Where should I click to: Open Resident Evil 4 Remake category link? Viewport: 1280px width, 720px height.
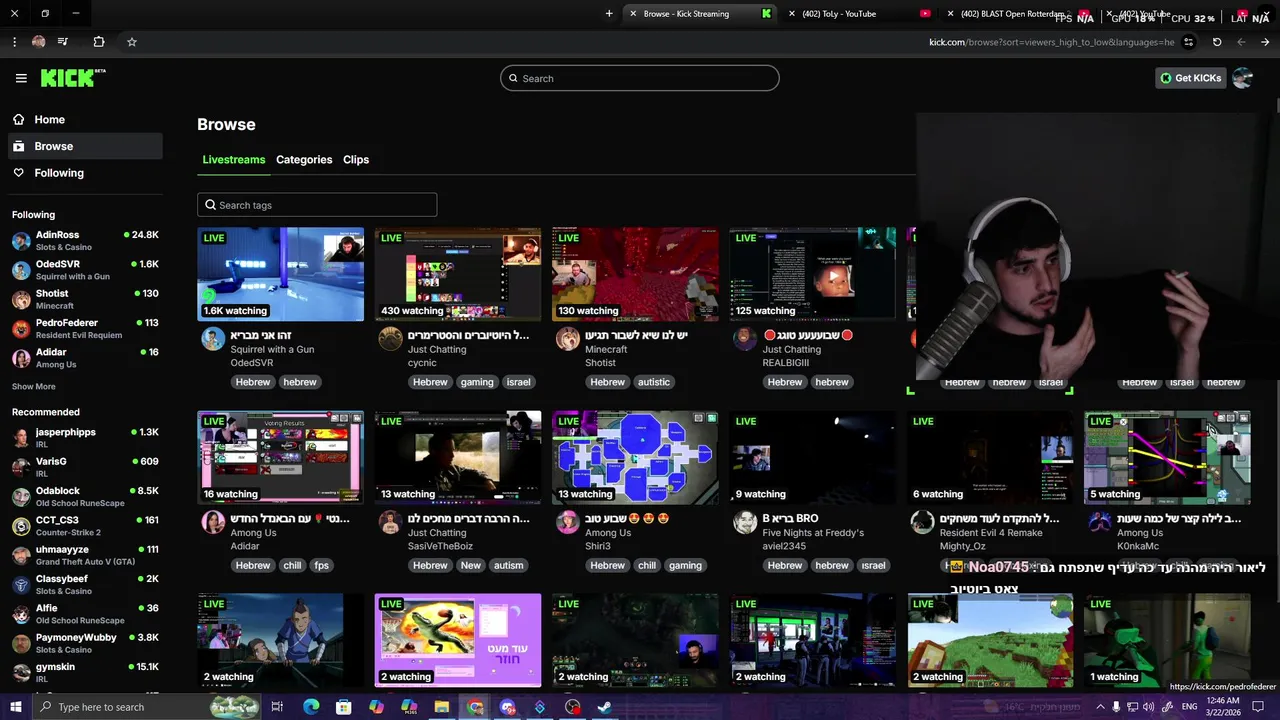tap(991, 533)
